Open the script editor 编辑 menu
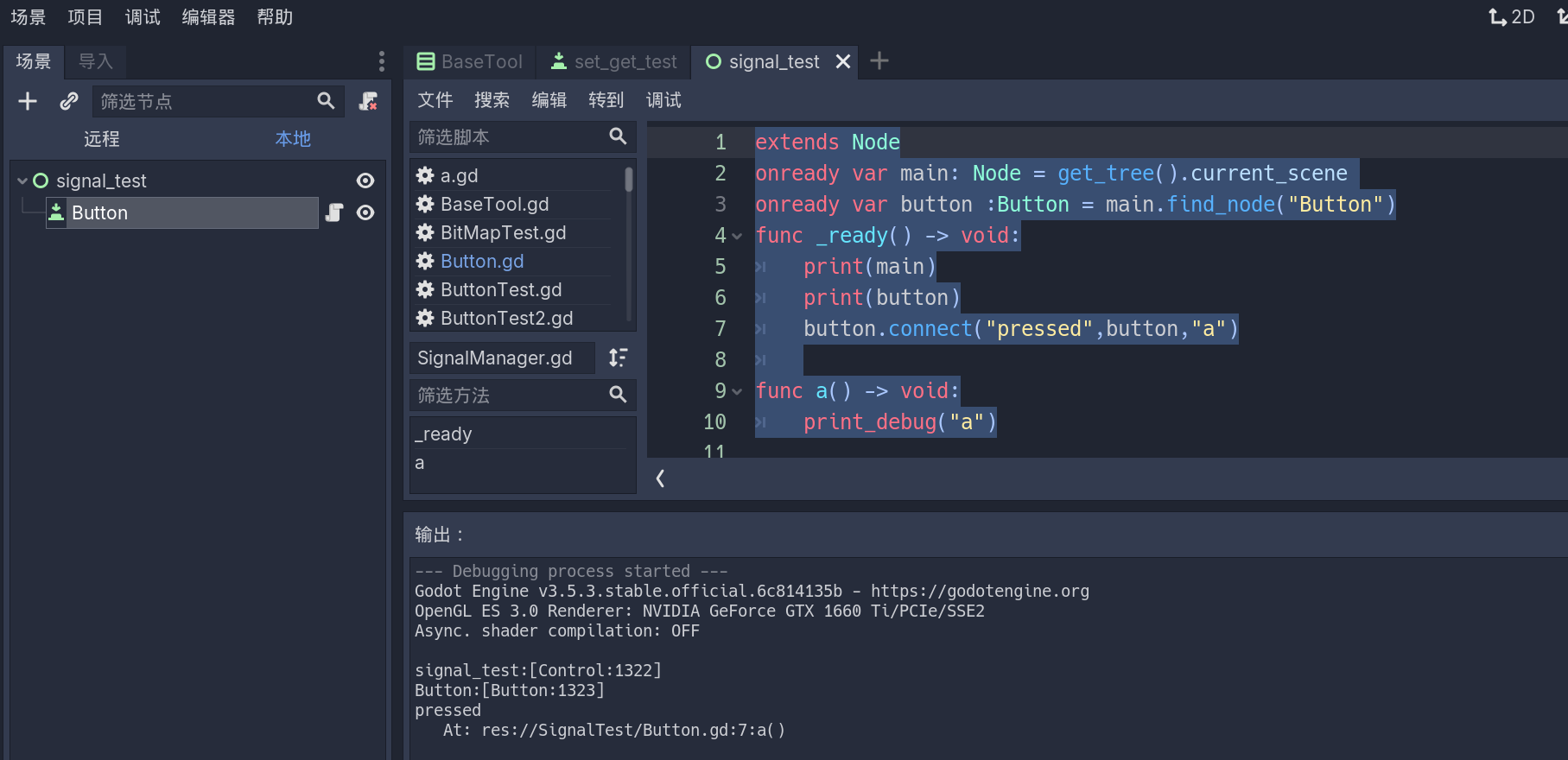The width and height of the screenshot is (1568, 760). (549, 100)
